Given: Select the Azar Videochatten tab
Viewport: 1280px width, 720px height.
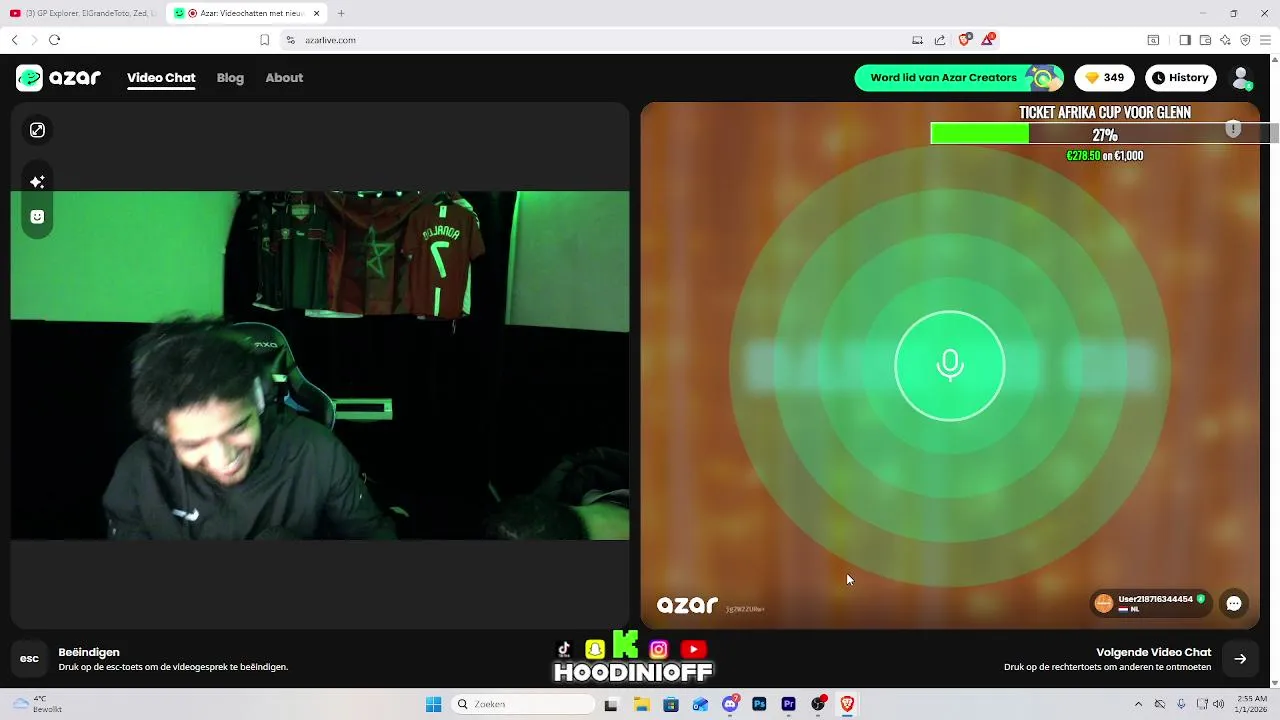Looking at the screenshot, I should pyautogui.click(x=246, y=13).
